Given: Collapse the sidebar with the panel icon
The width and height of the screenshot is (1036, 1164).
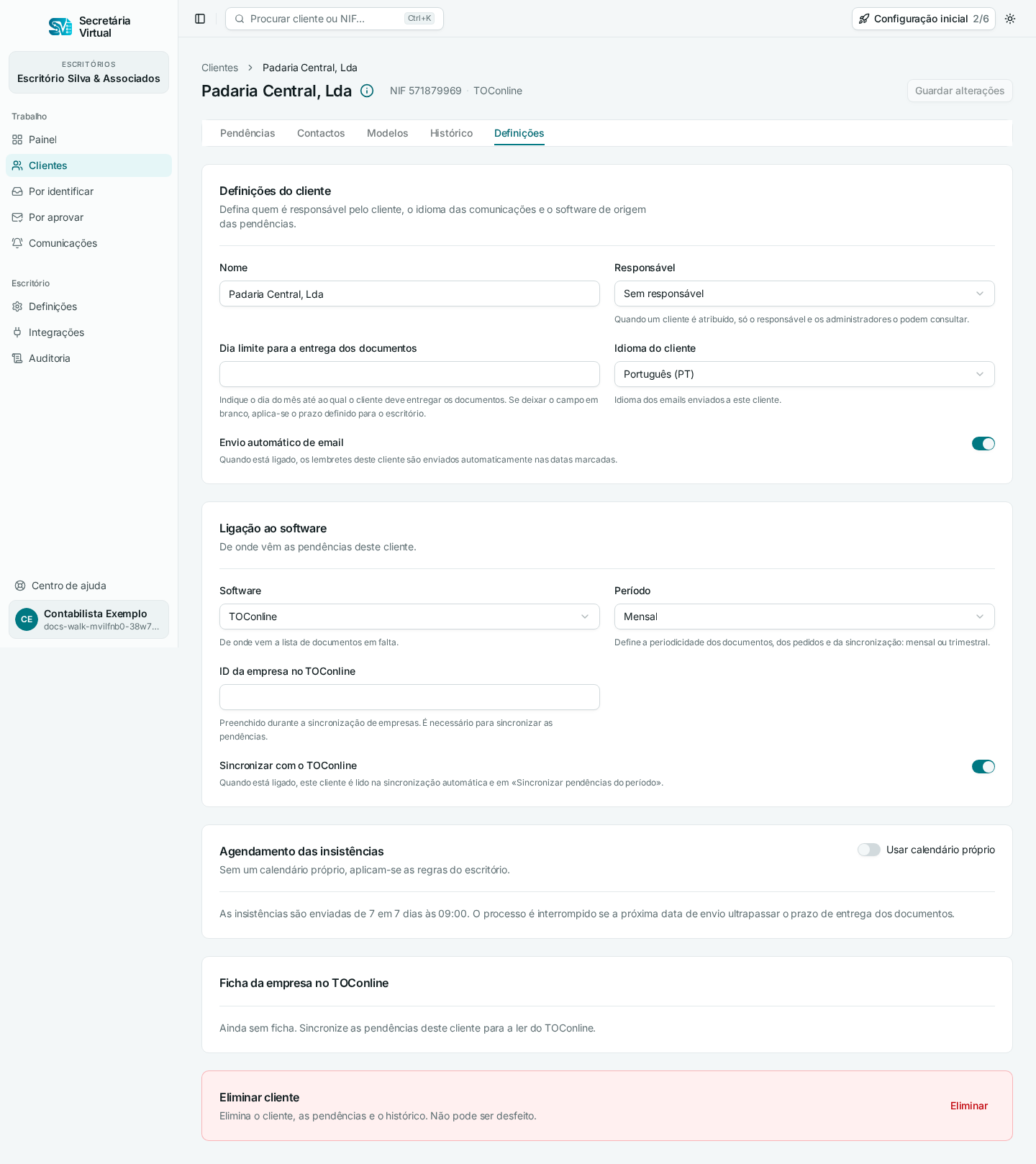Looking at the screenshot, I should (x=200, y=19).
